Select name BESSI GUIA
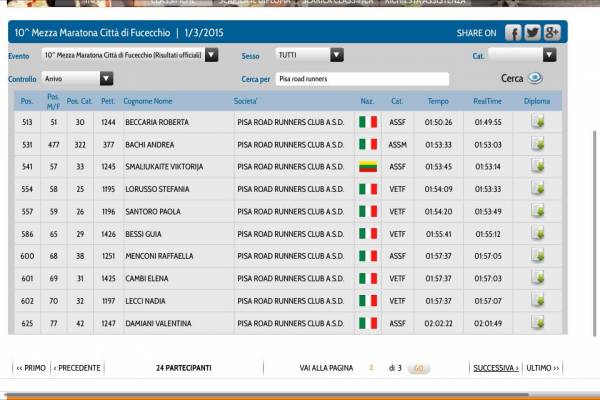The width and height of the screenshot is (600, 400). 143,234
